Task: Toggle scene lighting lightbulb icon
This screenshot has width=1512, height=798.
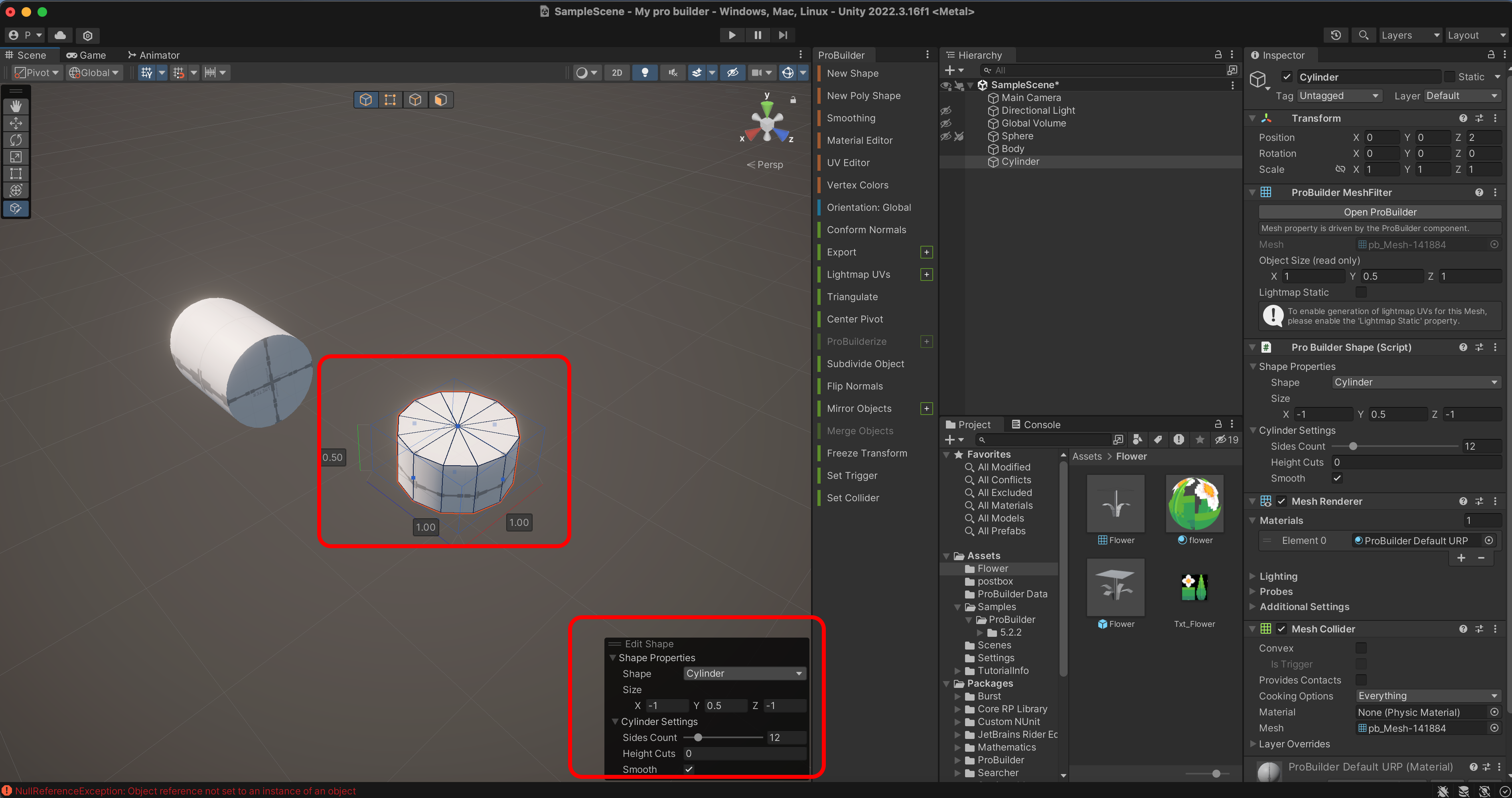Action: 644,73
